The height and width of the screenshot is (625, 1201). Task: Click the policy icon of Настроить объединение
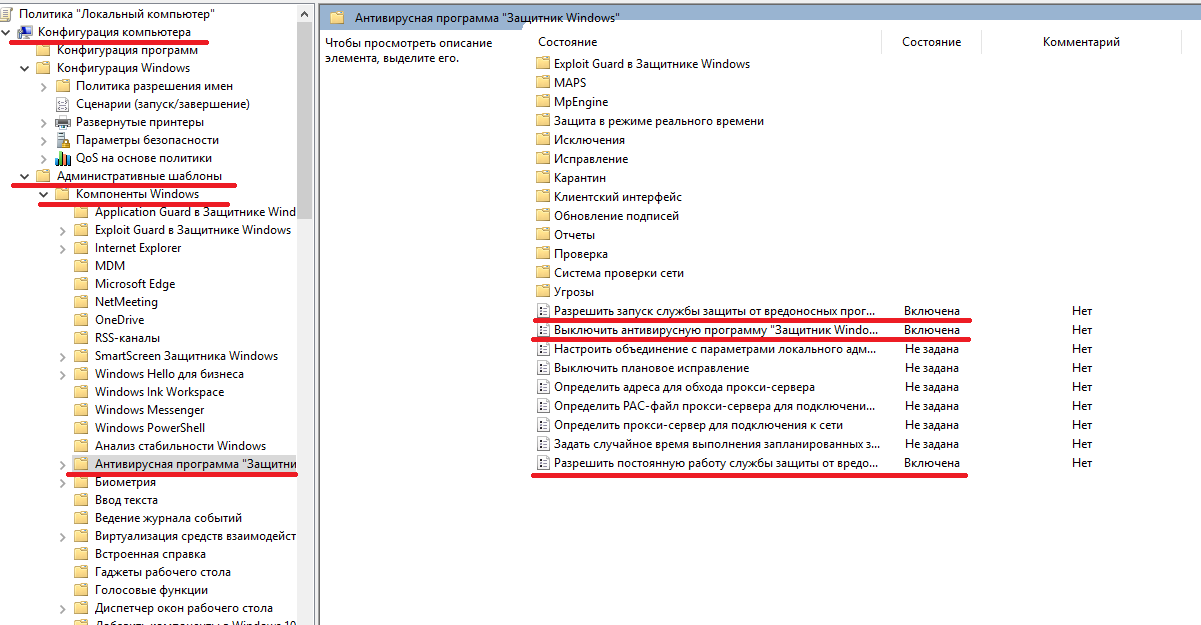click(543, 349)
